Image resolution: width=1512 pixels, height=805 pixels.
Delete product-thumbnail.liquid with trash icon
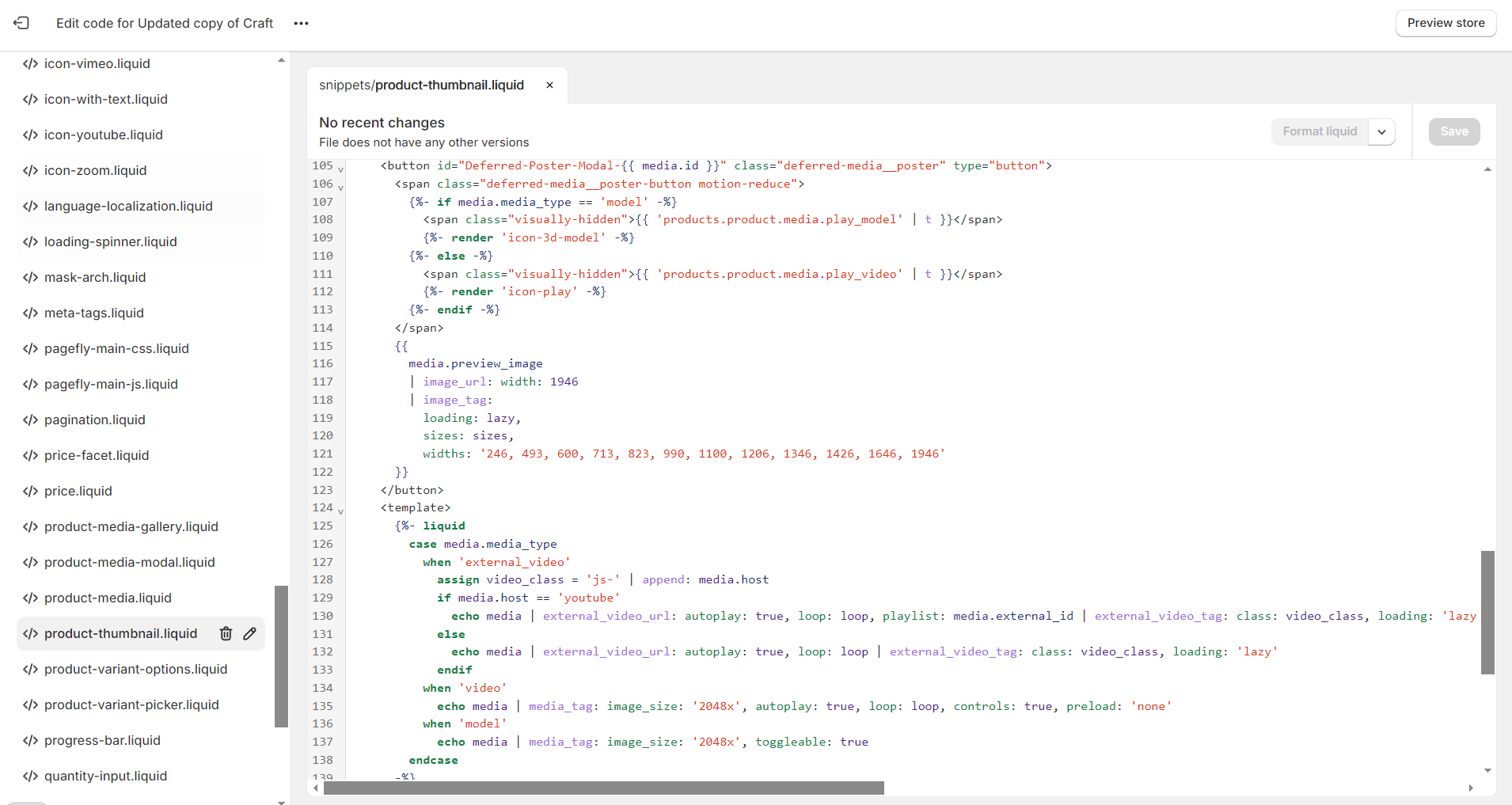(226, 633)
